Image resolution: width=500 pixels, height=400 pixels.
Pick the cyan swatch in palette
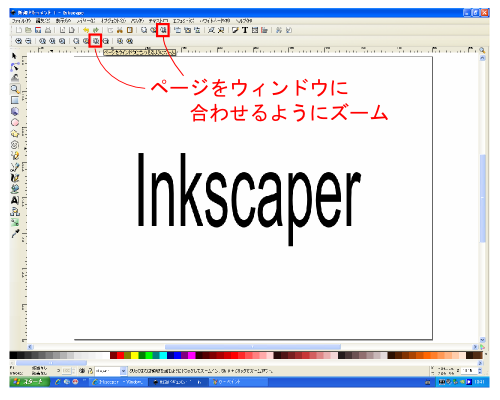(163, 355)
